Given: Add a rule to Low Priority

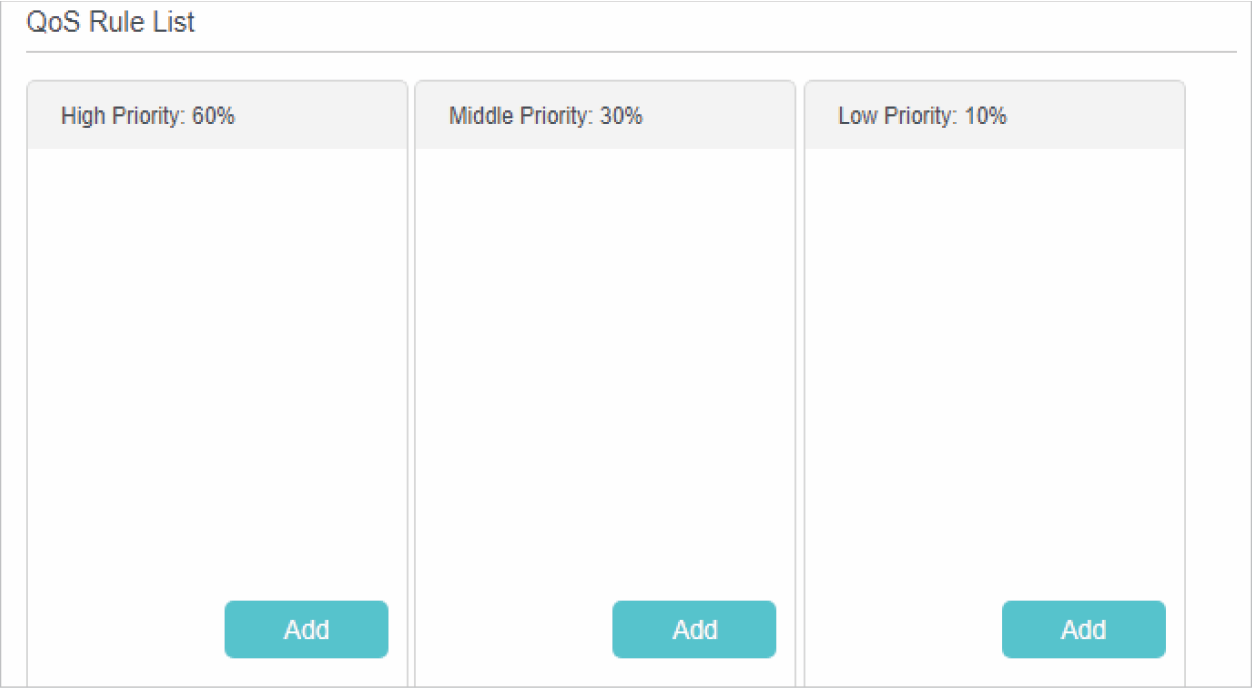Looking at the screenshot, I should pyautogui.click(x=1083, y=629).
